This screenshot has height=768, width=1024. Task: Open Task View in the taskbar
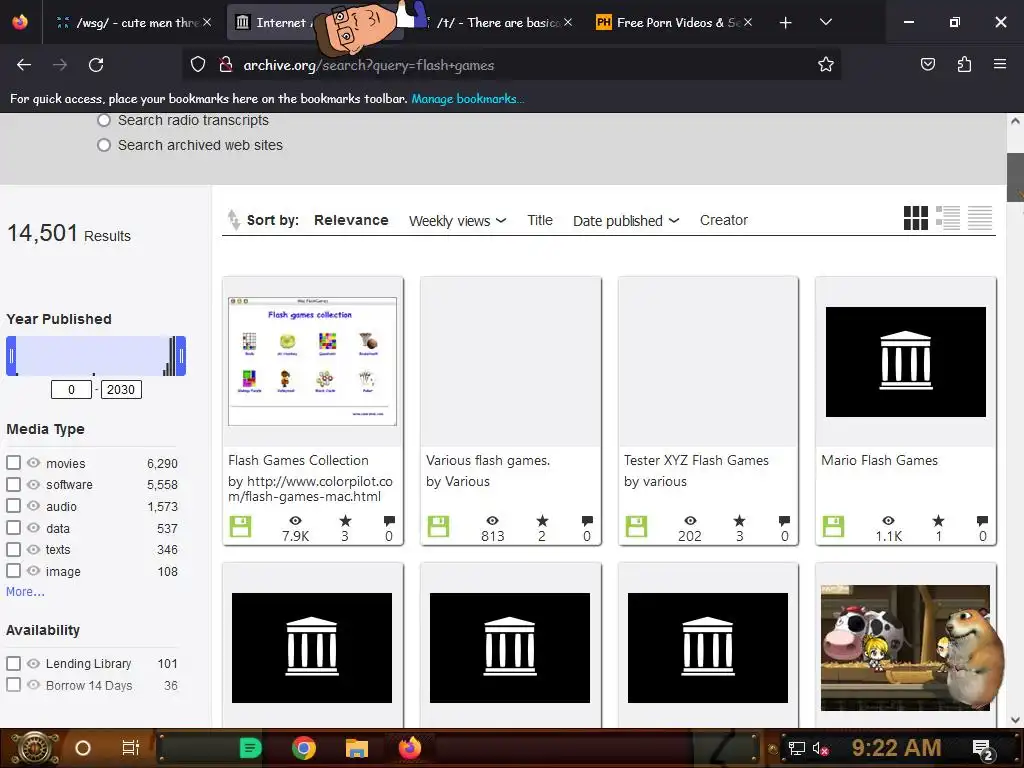(x=131, y=748)
